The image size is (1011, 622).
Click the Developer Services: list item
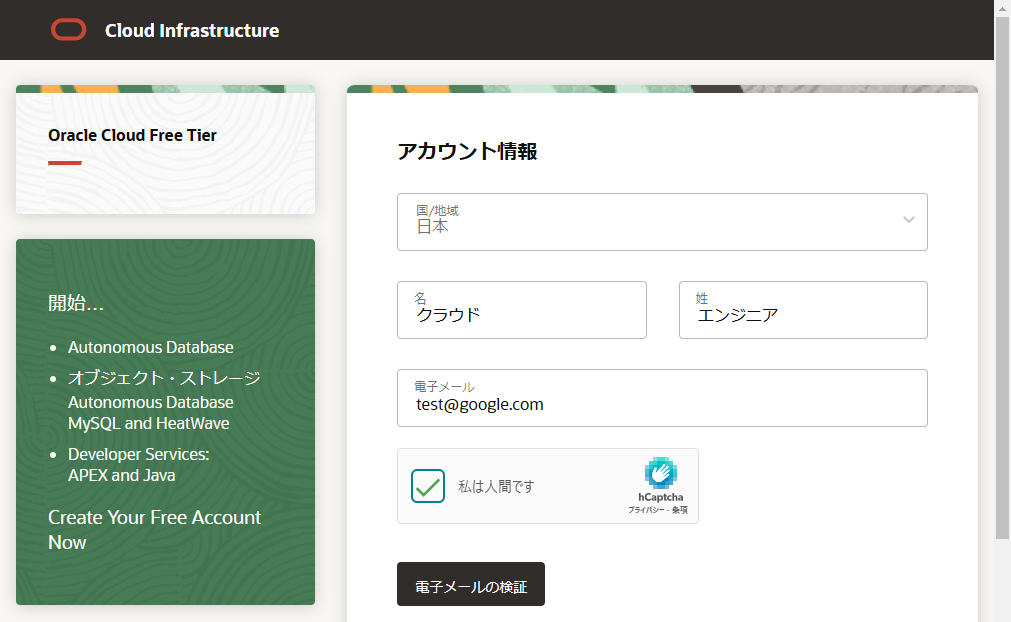139,454
